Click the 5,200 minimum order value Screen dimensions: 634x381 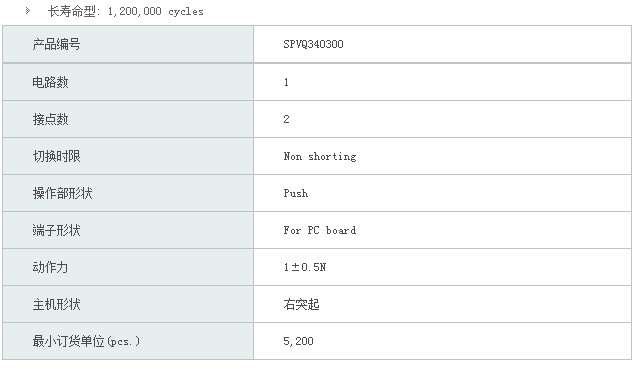point(298,341)
